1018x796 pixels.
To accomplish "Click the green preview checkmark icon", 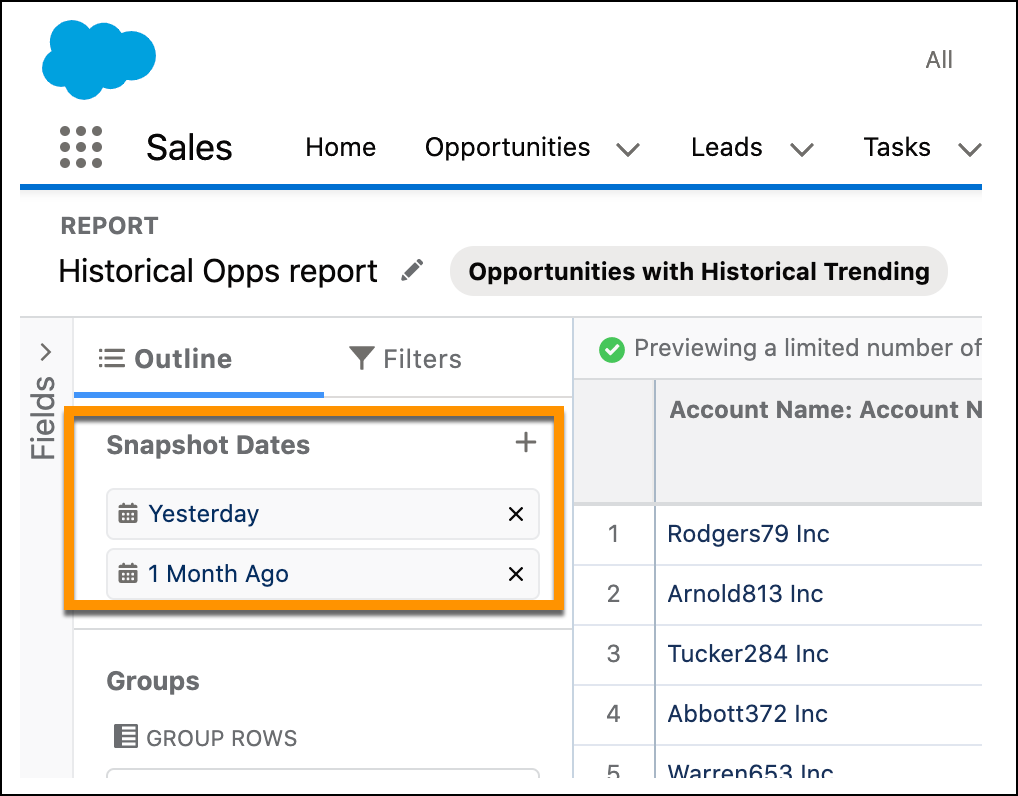I will (x=612, y=349).
